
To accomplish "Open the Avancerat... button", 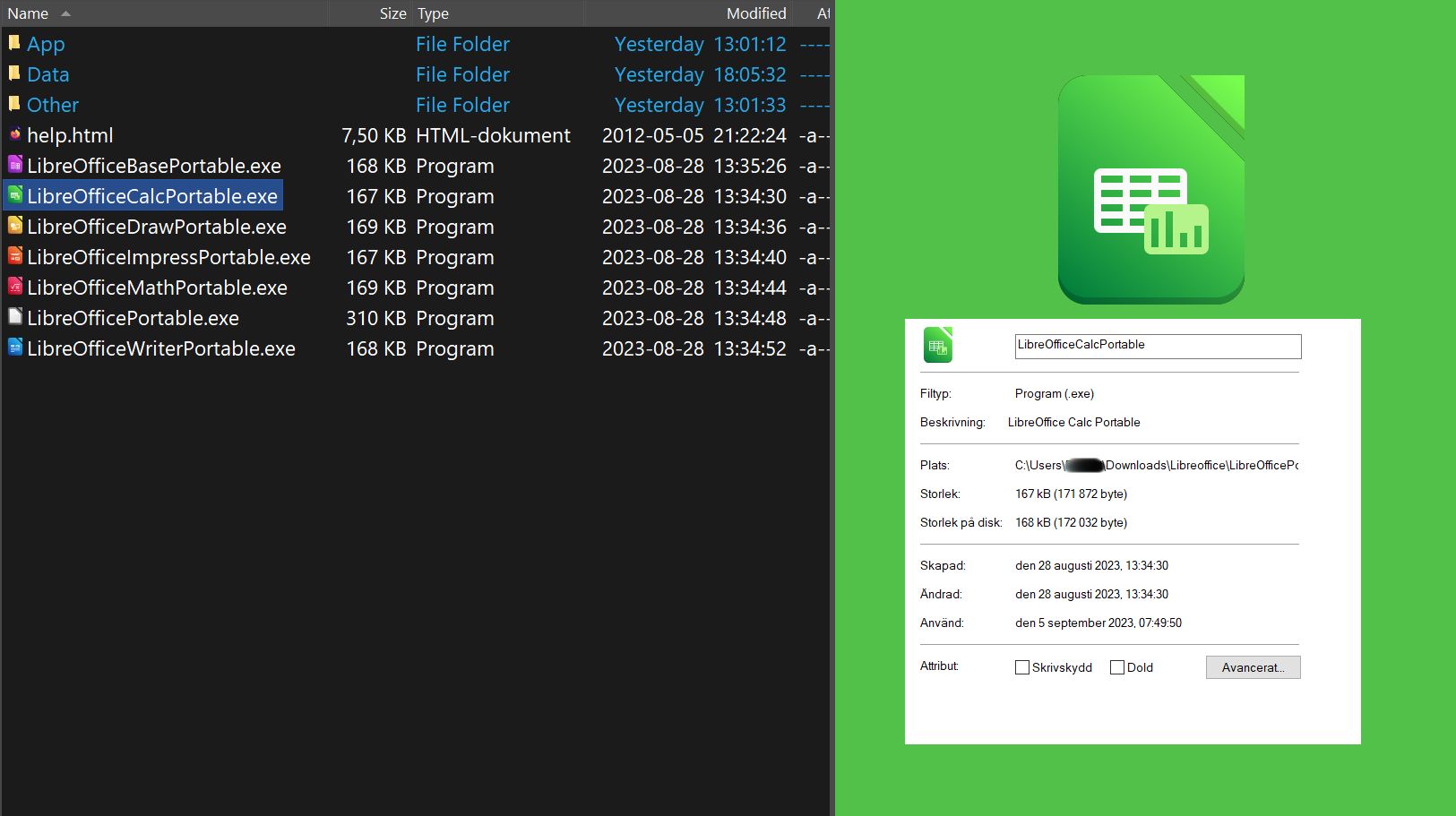I will pyautogui.click(x=1253, y=667).
